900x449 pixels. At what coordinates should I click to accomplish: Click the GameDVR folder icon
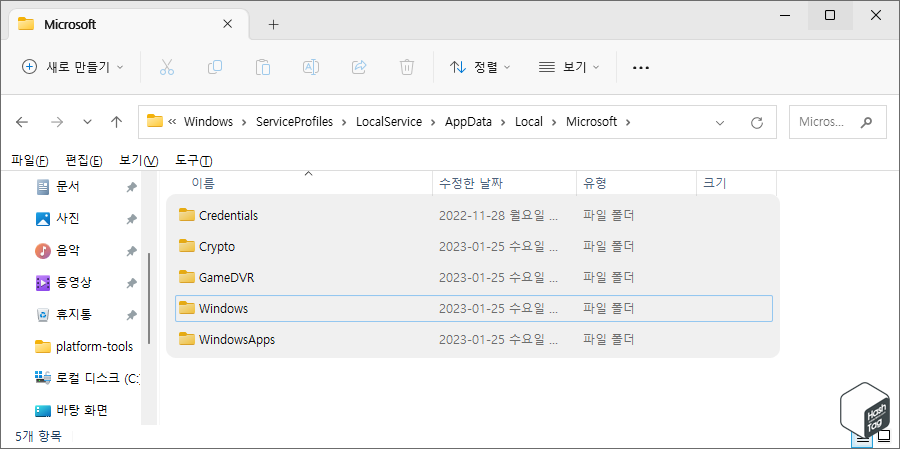187,277
